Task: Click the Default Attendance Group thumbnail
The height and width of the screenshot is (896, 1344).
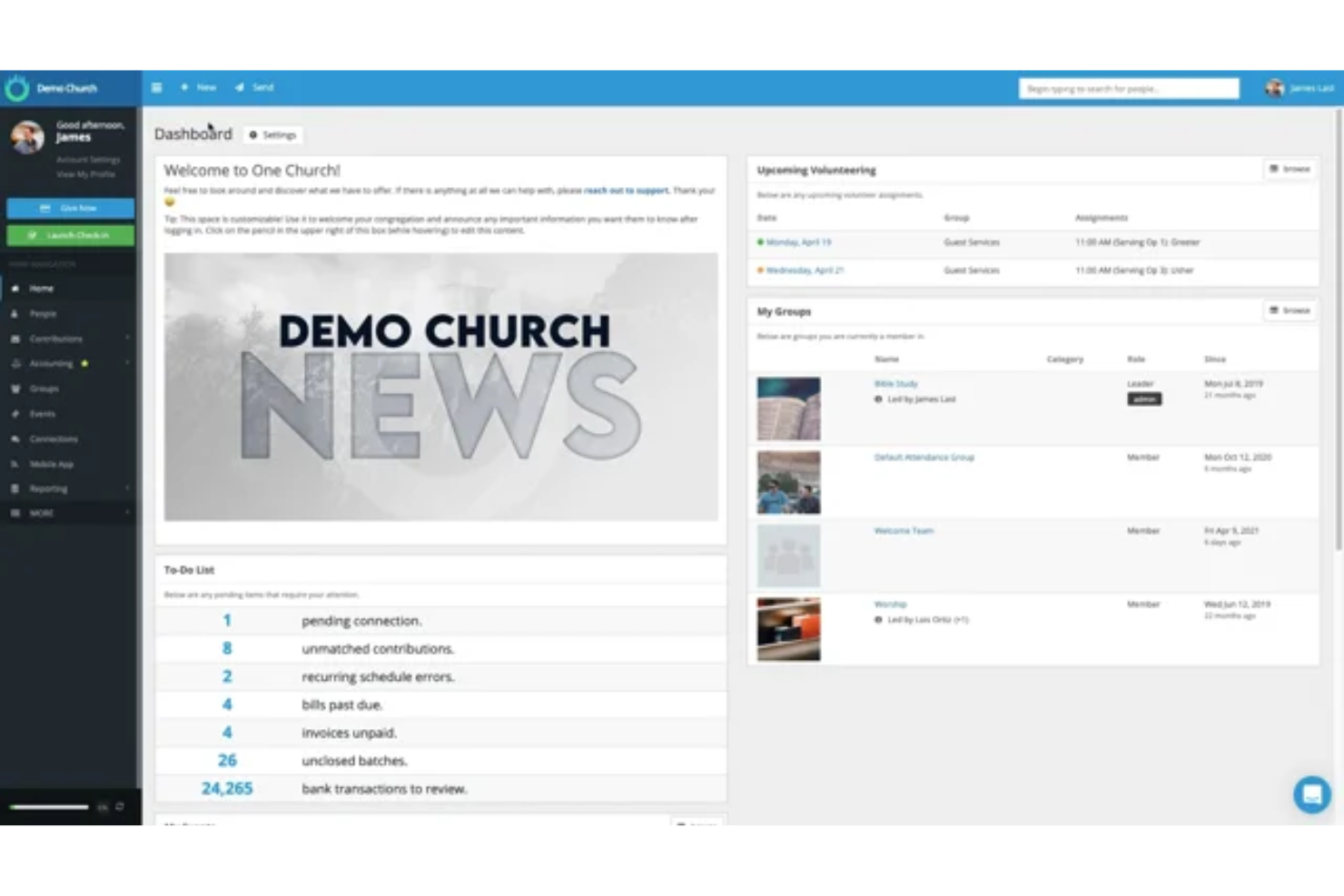Action: pos(788,482)
